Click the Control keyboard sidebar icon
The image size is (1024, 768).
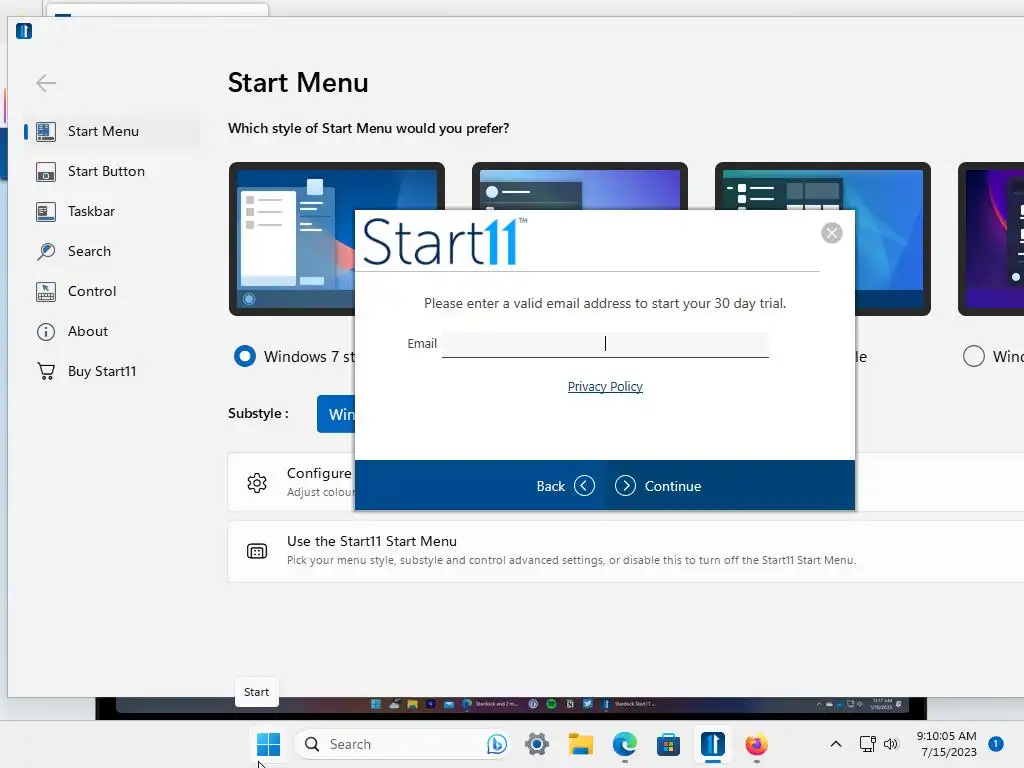[x=46, y=291]
